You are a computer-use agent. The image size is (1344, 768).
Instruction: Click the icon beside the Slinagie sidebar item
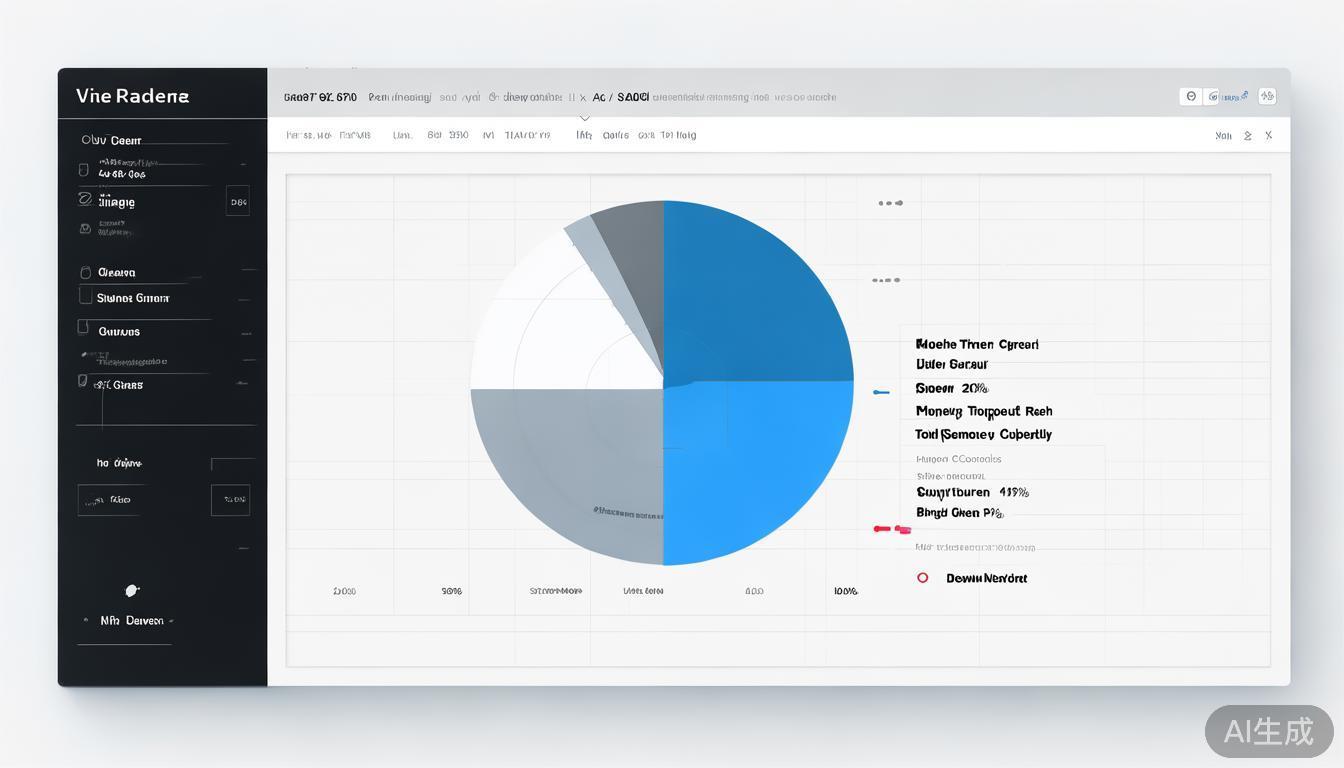pyautogui.click(x=85, y=200)
